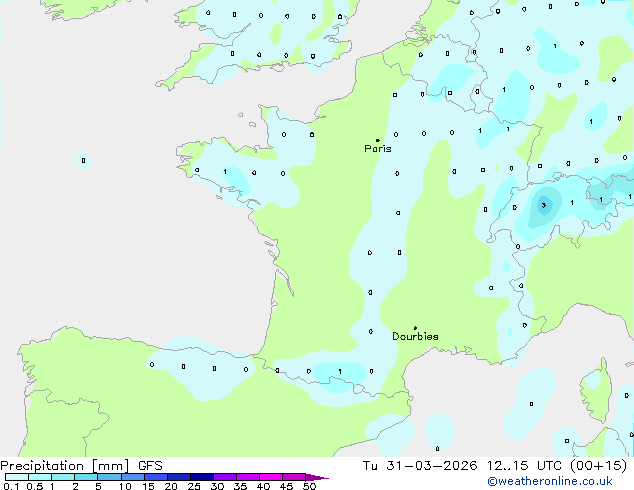
Task: Pick the 5–10 mm legend swatch
Action: tap(109, 477)
